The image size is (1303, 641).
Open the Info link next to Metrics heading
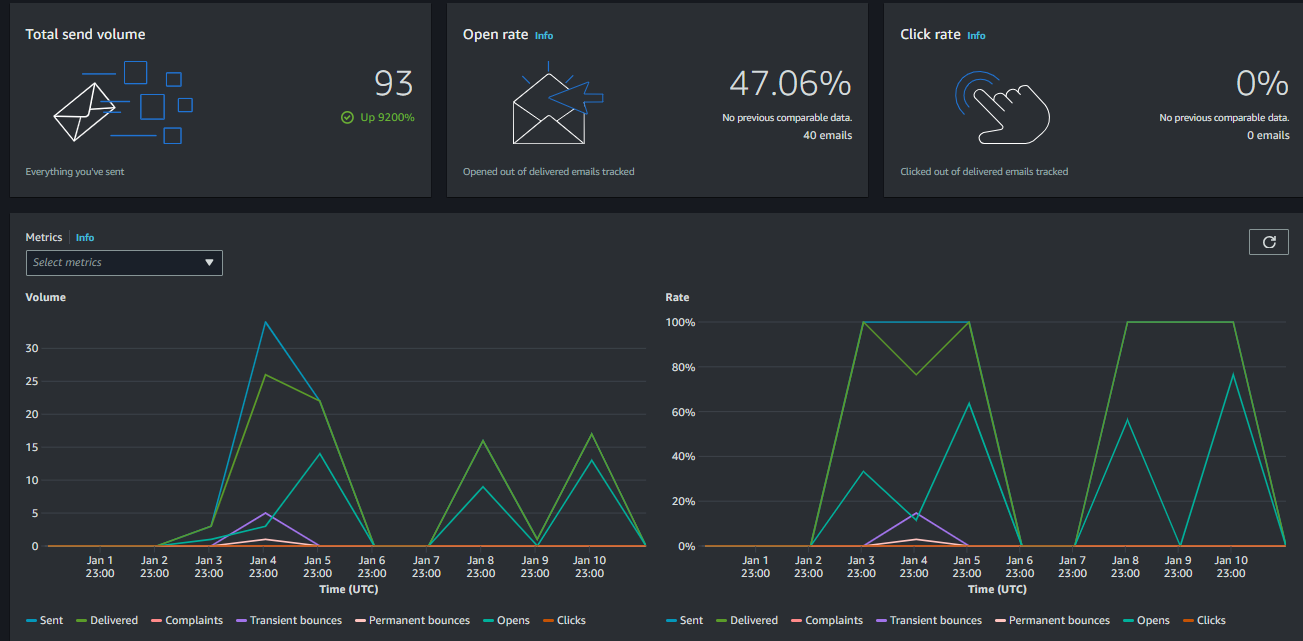point(84,237)
